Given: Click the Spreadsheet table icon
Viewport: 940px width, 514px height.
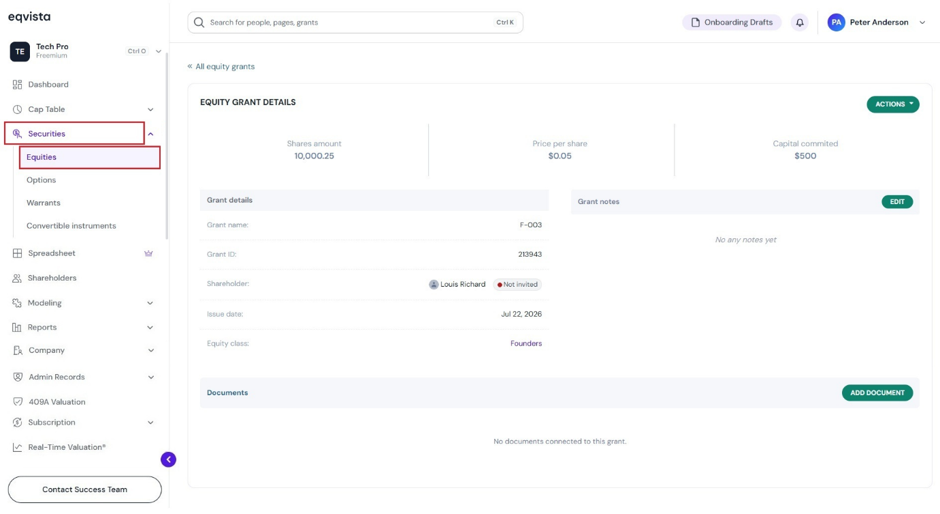Looking at the screenshot, I should pyautogui.click(x=17, y=253).
